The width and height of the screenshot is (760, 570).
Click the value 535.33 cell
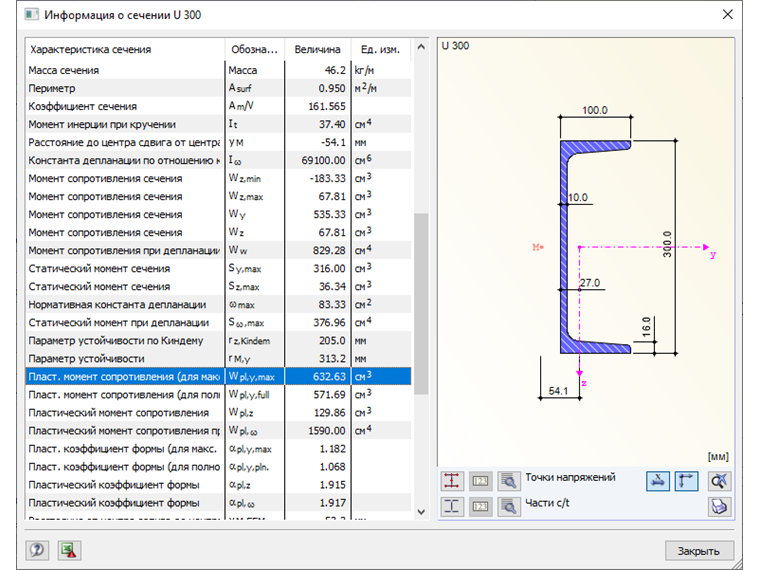317,214
